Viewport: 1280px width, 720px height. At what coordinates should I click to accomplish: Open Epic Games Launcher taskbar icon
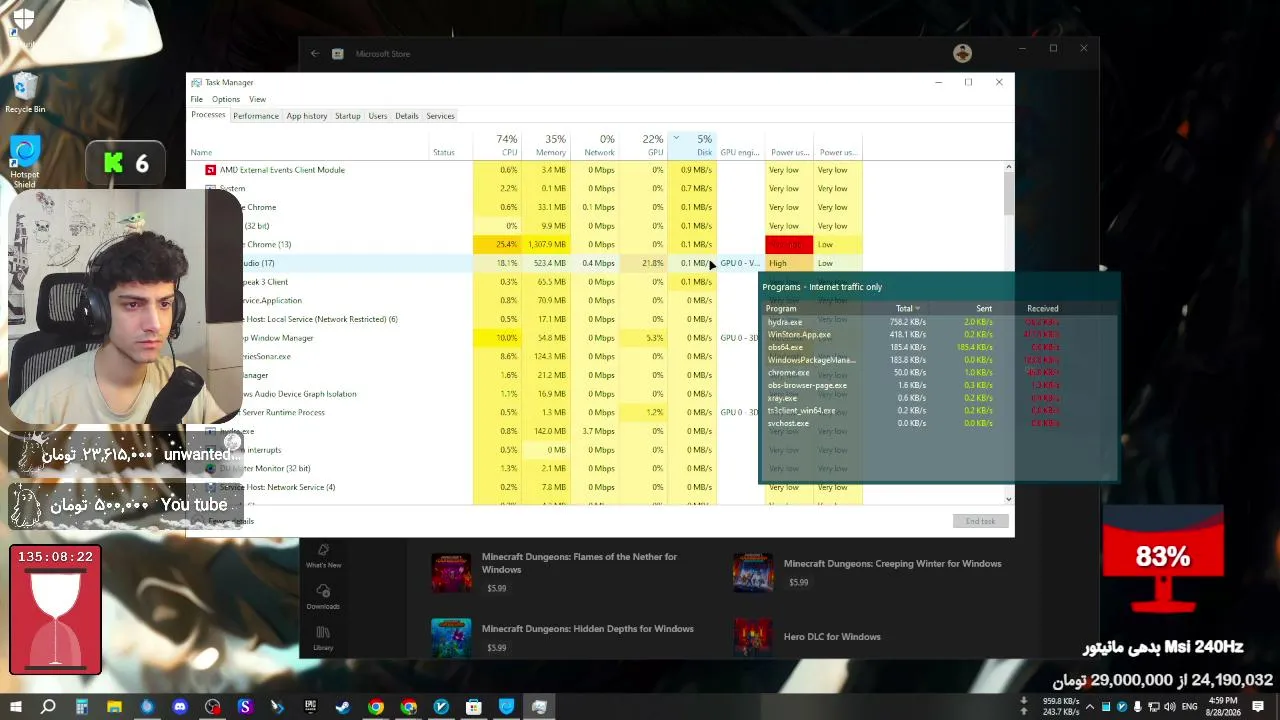[x=310, y=707]
